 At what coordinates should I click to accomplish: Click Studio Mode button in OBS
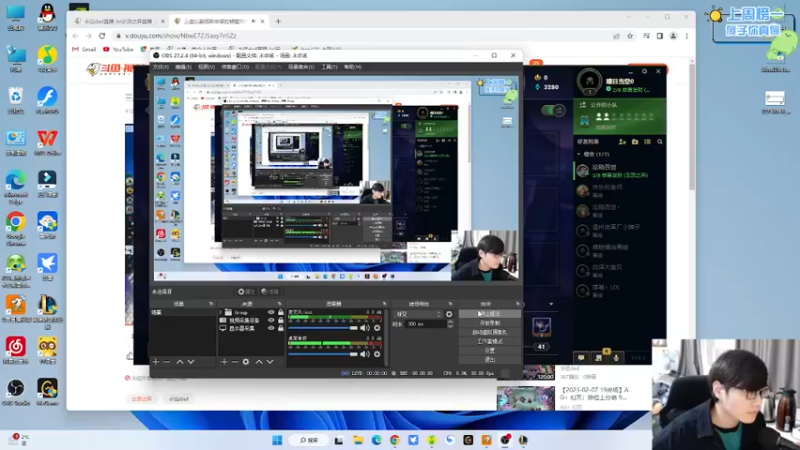[489, 341]
